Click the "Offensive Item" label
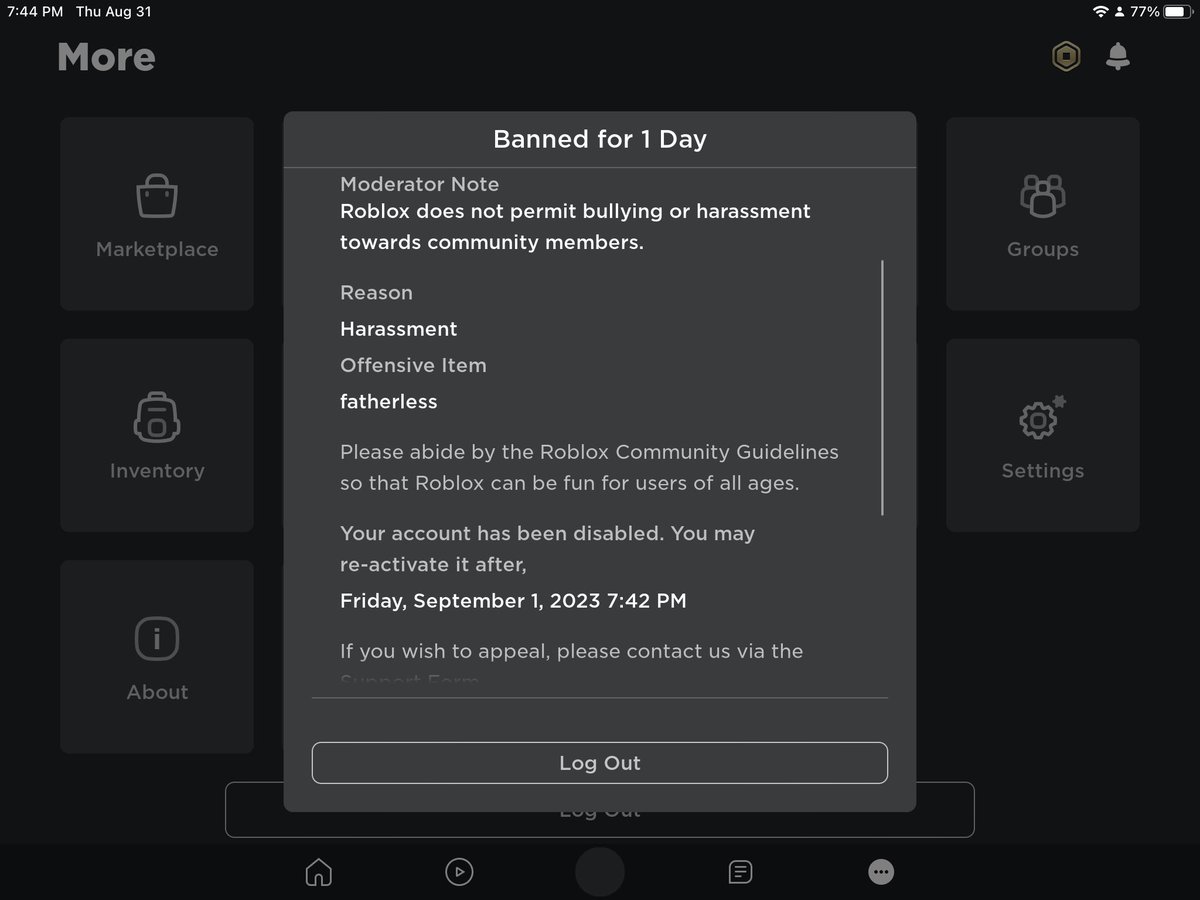The width and height of the screenshot is (1200, 900). (413, 365)
